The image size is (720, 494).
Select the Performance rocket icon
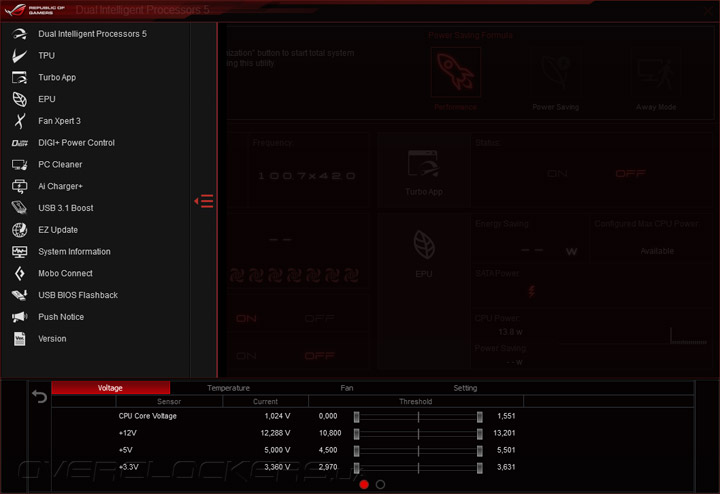(x=456, y=72)
